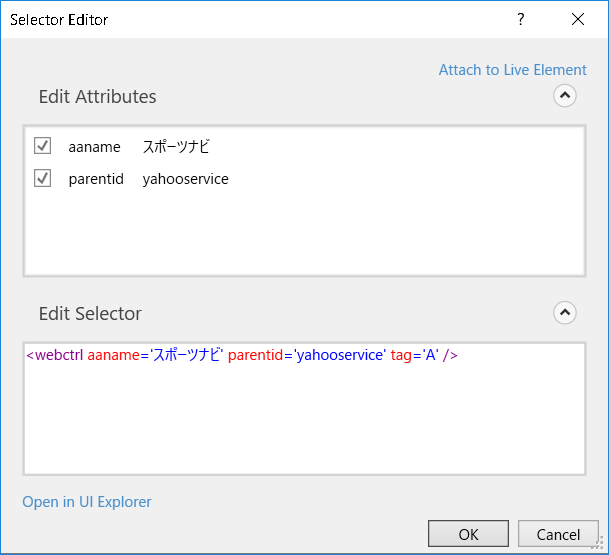Uncheck the aaname attribute checkbox
Image resolution: width=609 pixels, height=555 pixels.
(x=42, y=146)
